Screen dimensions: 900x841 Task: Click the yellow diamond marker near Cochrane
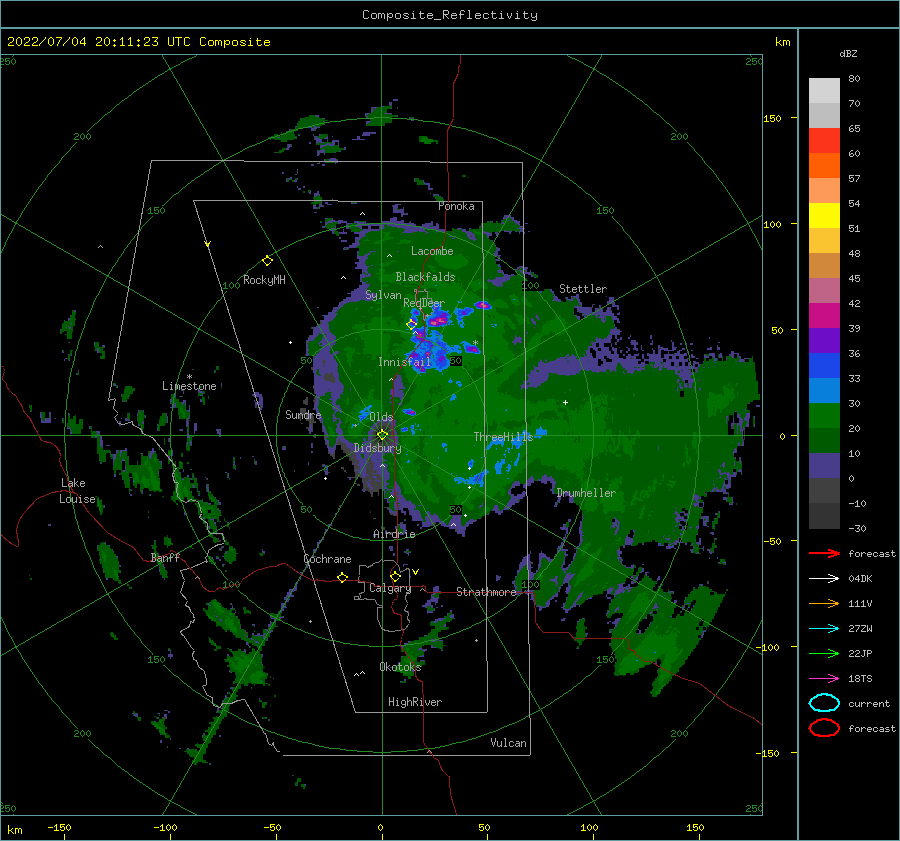pos(343,577)
